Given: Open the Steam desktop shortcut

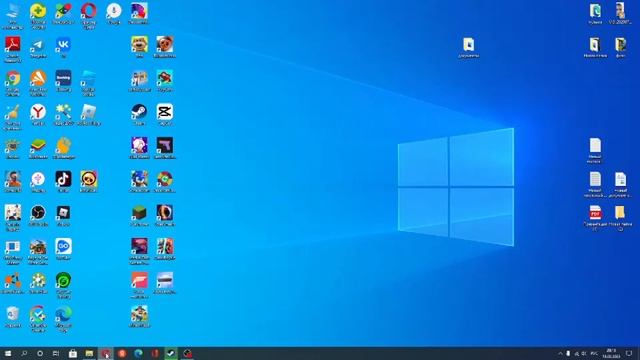Looking at the screenshot, I should pyautogui.click(x=139, y=114).
